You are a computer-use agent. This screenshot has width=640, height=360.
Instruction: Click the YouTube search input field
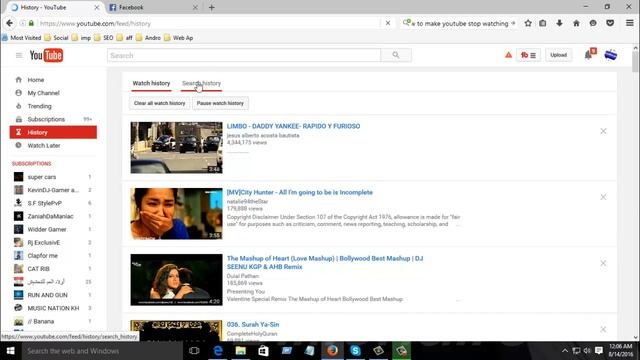tap(244, 55)
